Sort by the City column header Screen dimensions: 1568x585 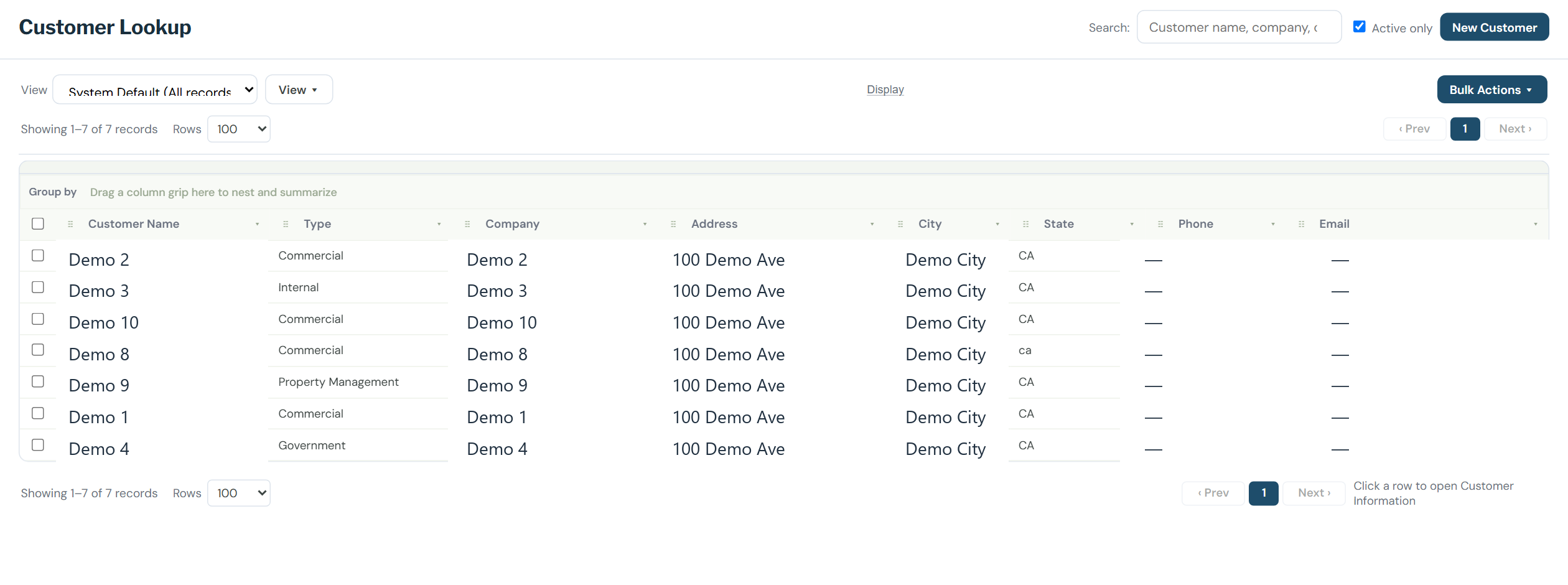(930, 224)
